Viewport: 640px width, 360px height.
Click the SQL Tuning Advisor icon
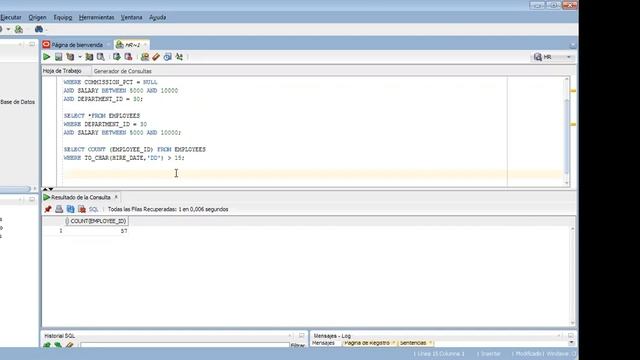click(x=100, y=57)
